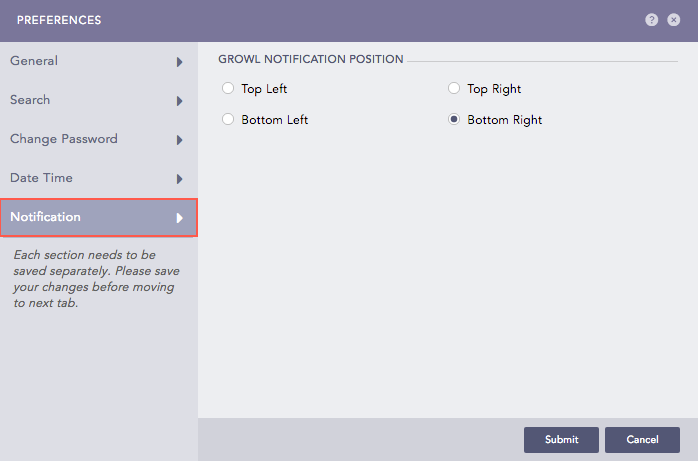Open the General preferences tab
Screen dimensions: 698x461
(35, 61)
